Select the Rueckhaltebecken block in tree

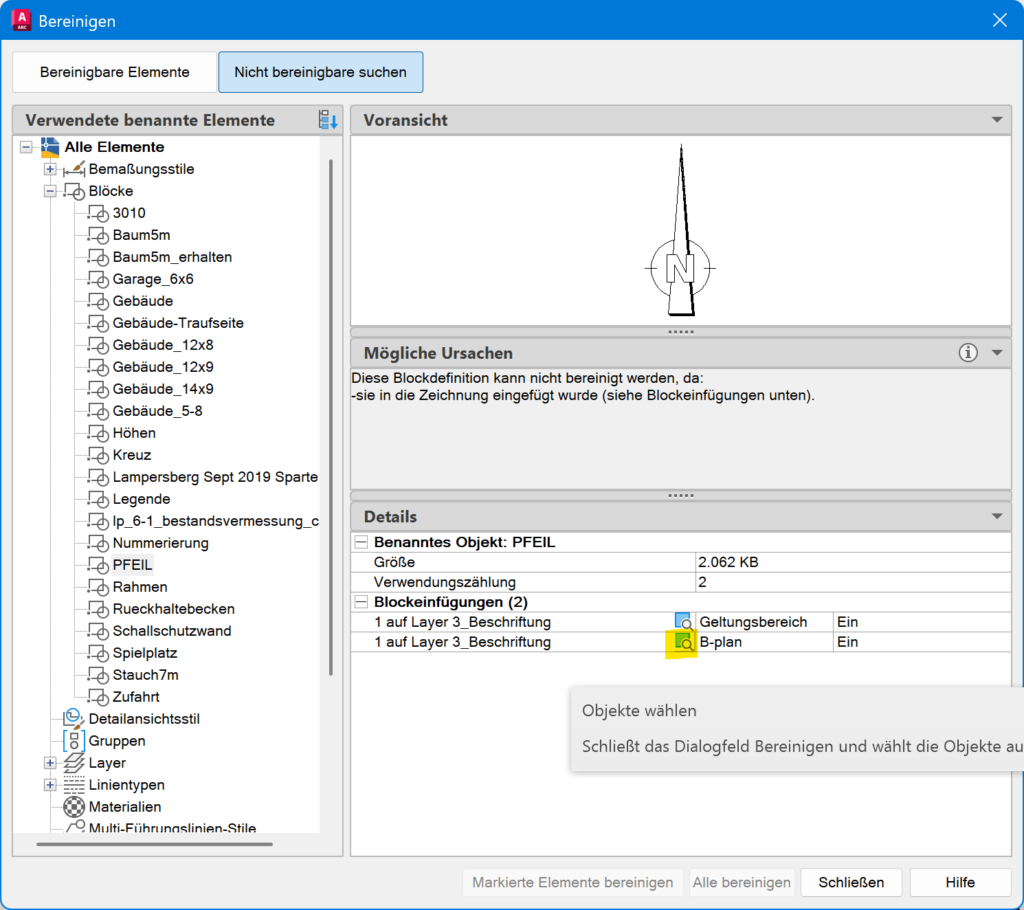click(173, 609)
